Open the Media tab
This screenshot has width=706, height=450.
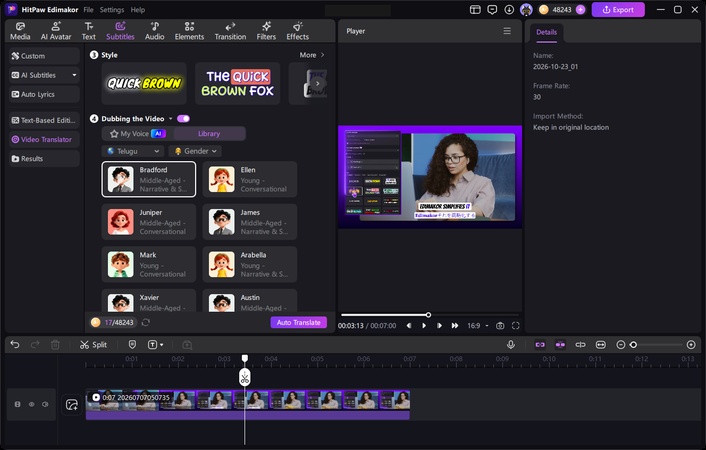(20, 31)
